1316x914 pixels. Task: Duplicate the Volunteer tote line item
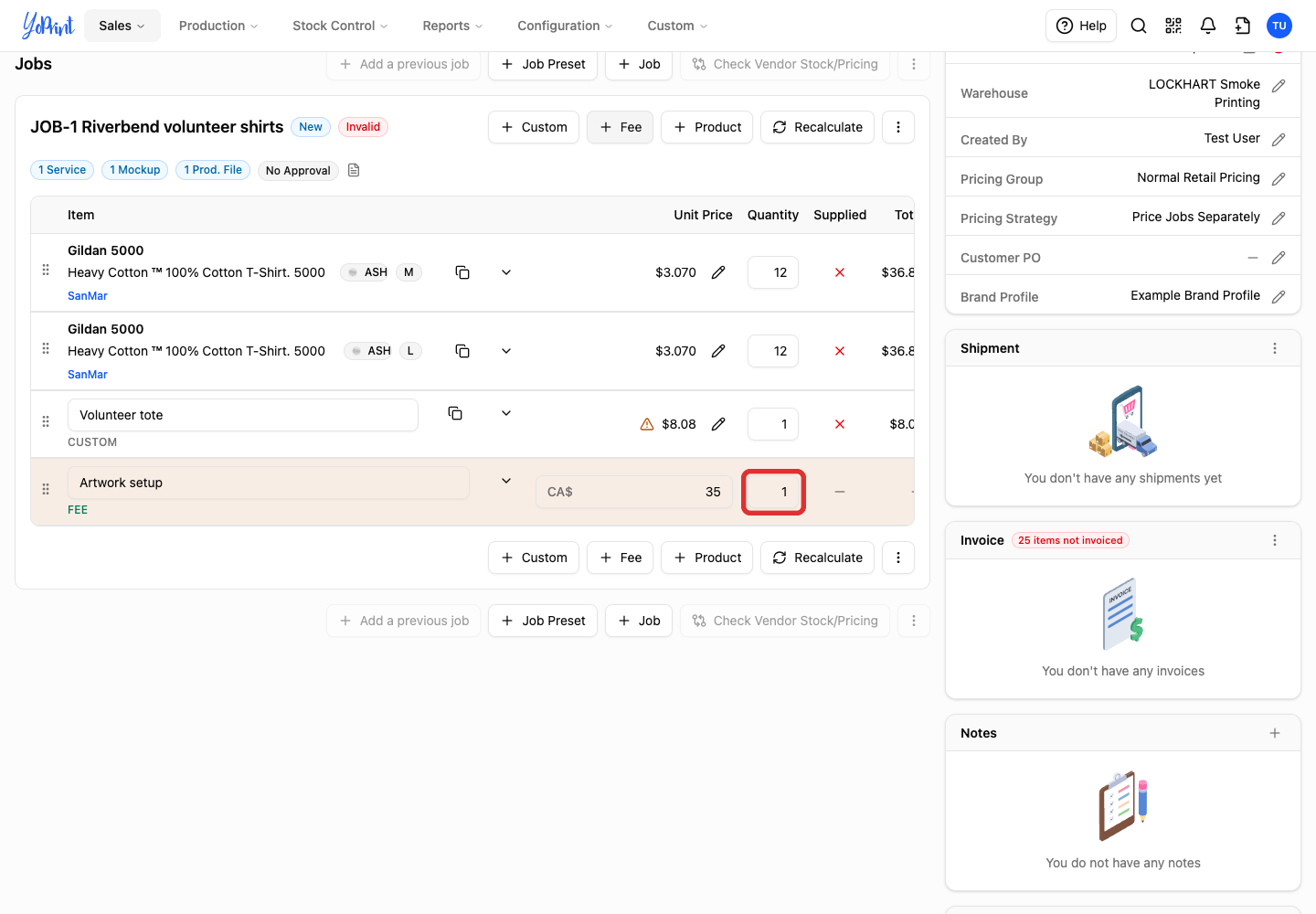tap(455, 413)
